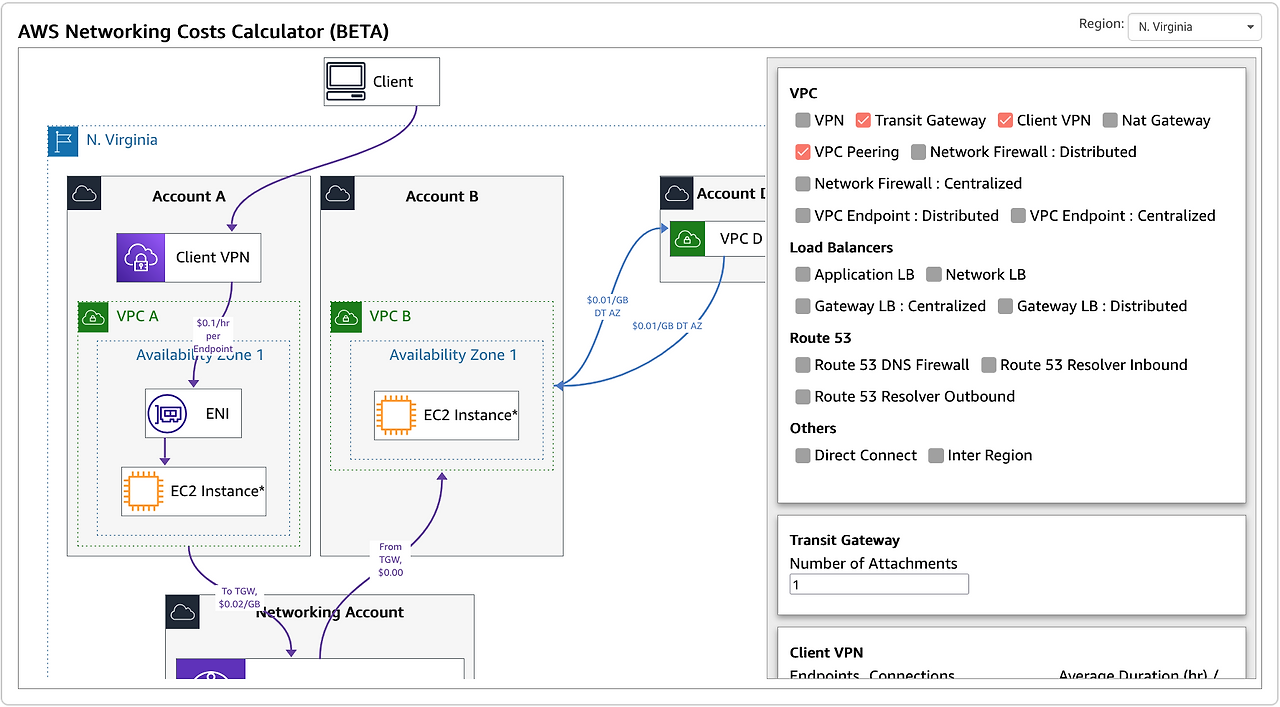The image size is (1280, 707).
Task: Click the VPC A label
Action: 138,317
